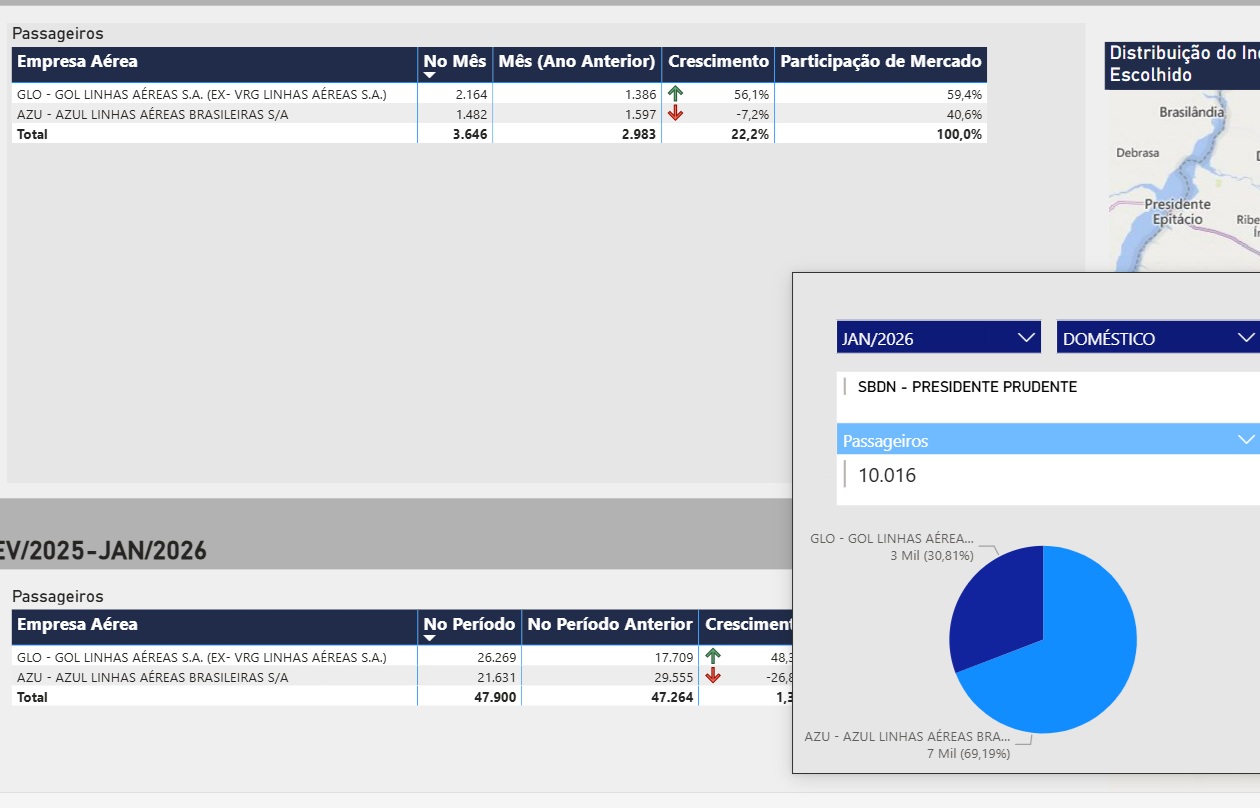The image size is (1260, 808).
Task: Click the green growth arrow in GOL monthly row
Action: click(x=676, y=94)
